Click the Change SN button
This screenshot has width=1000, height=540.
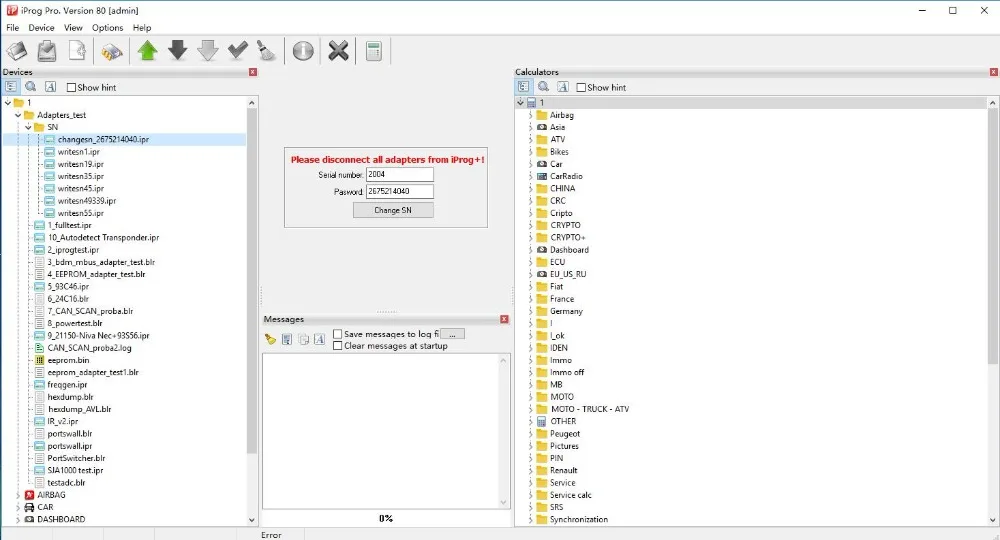393,210
